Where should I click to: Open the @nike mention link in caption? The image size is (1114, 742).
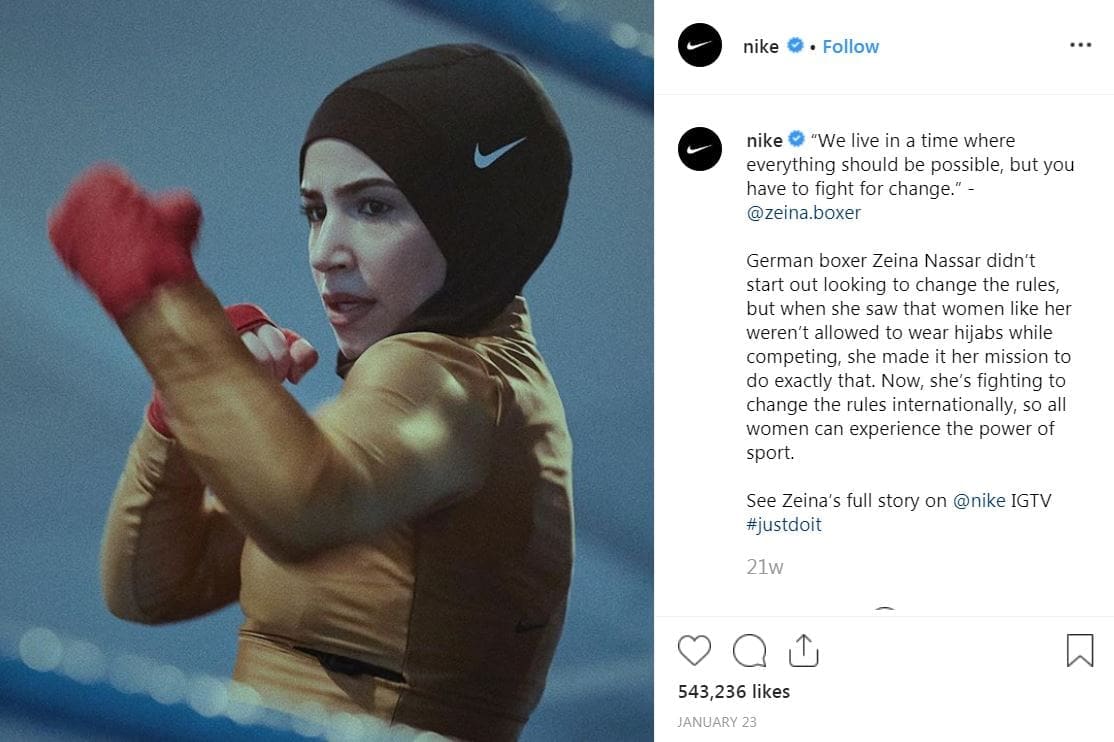click(x=979, y=500)
